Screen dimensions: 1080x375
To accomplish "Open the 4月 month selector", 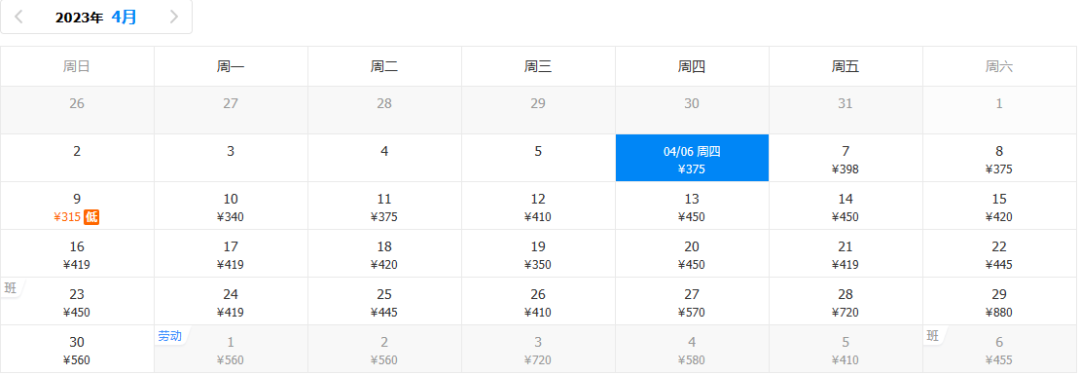I will pos(124,17).
